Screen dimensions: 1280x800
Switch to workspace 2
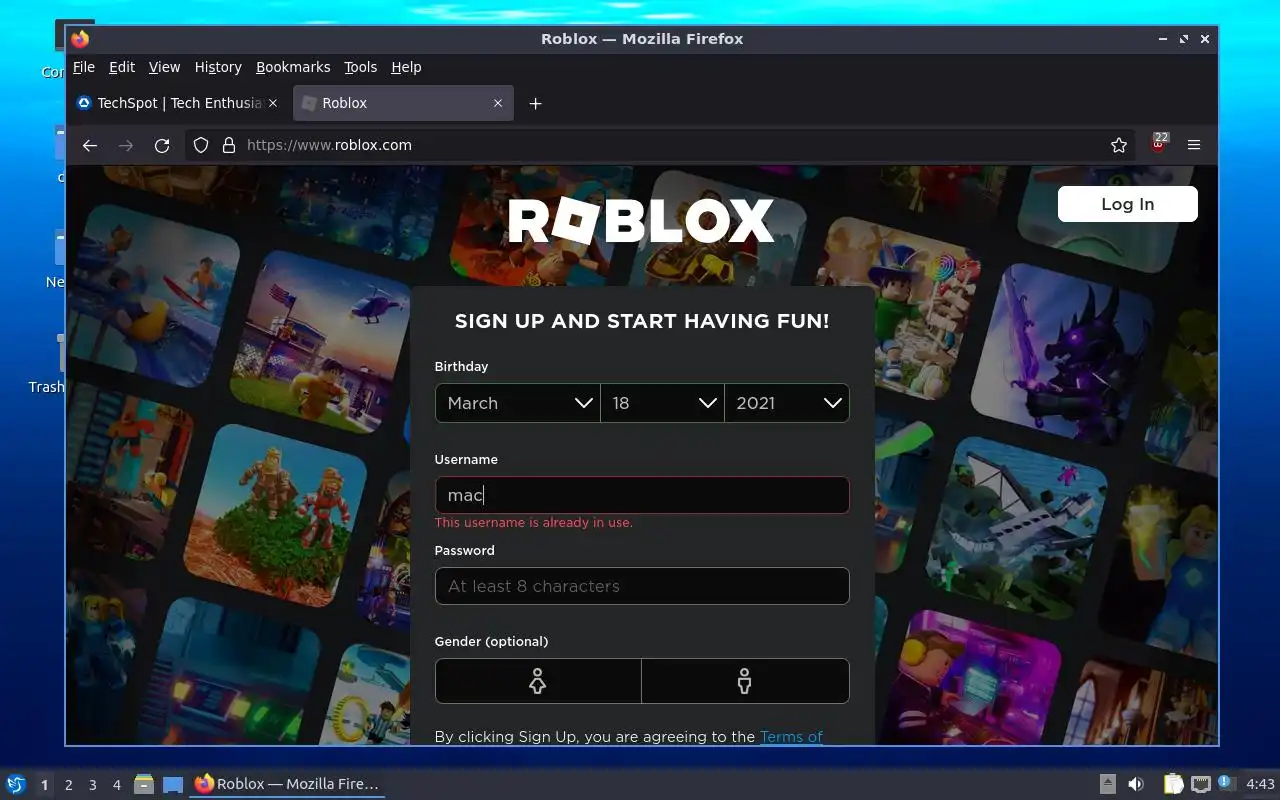coord(68,785)
